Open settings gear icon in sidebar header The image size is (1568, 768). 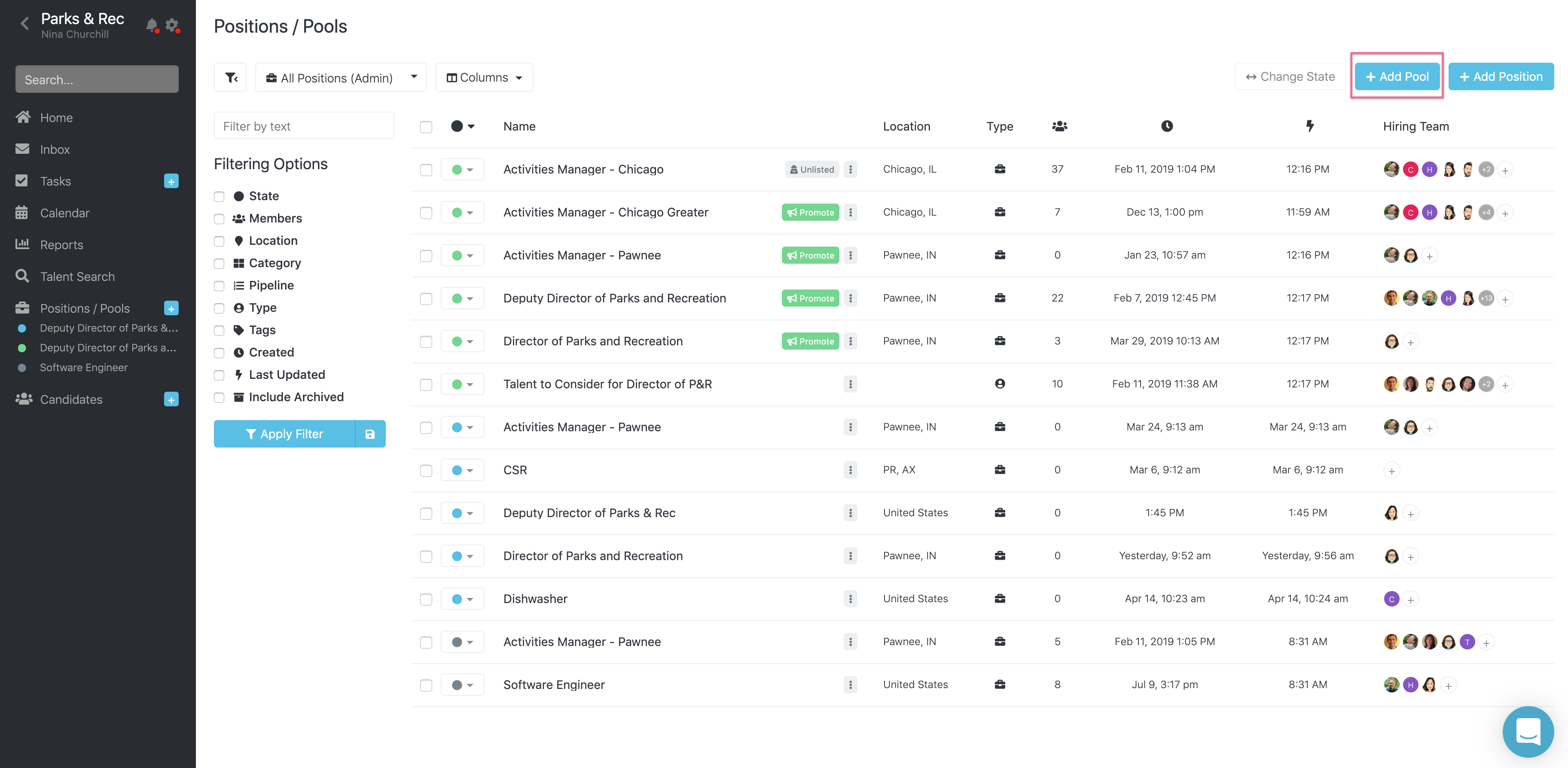point(172,25)
